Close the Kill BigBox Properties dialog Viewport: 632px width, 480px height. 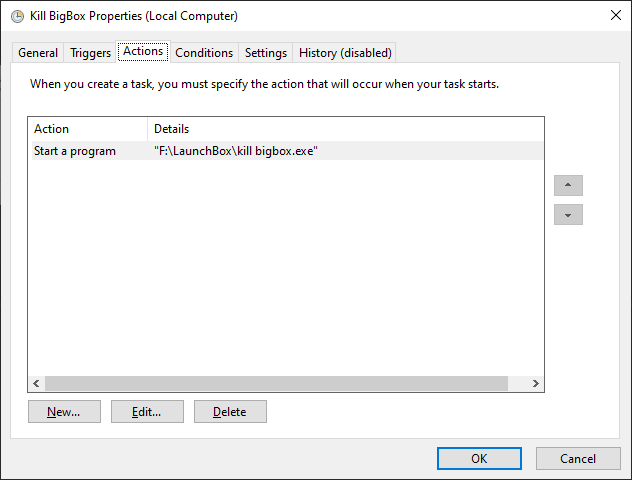tap(616, 15)
